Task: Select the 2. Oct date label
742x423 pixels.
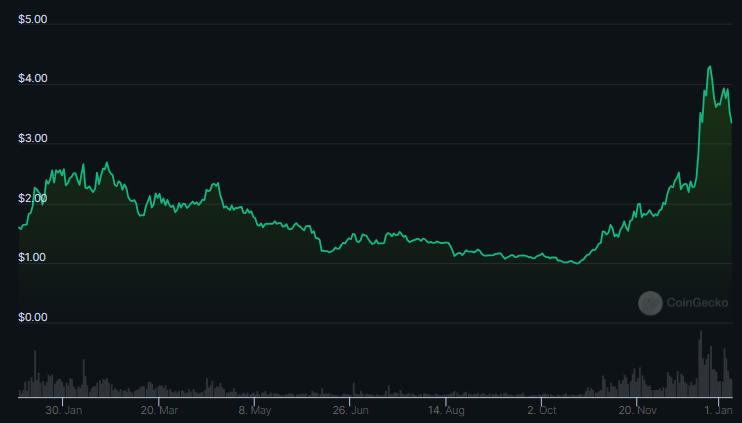Action: [542, 410]
